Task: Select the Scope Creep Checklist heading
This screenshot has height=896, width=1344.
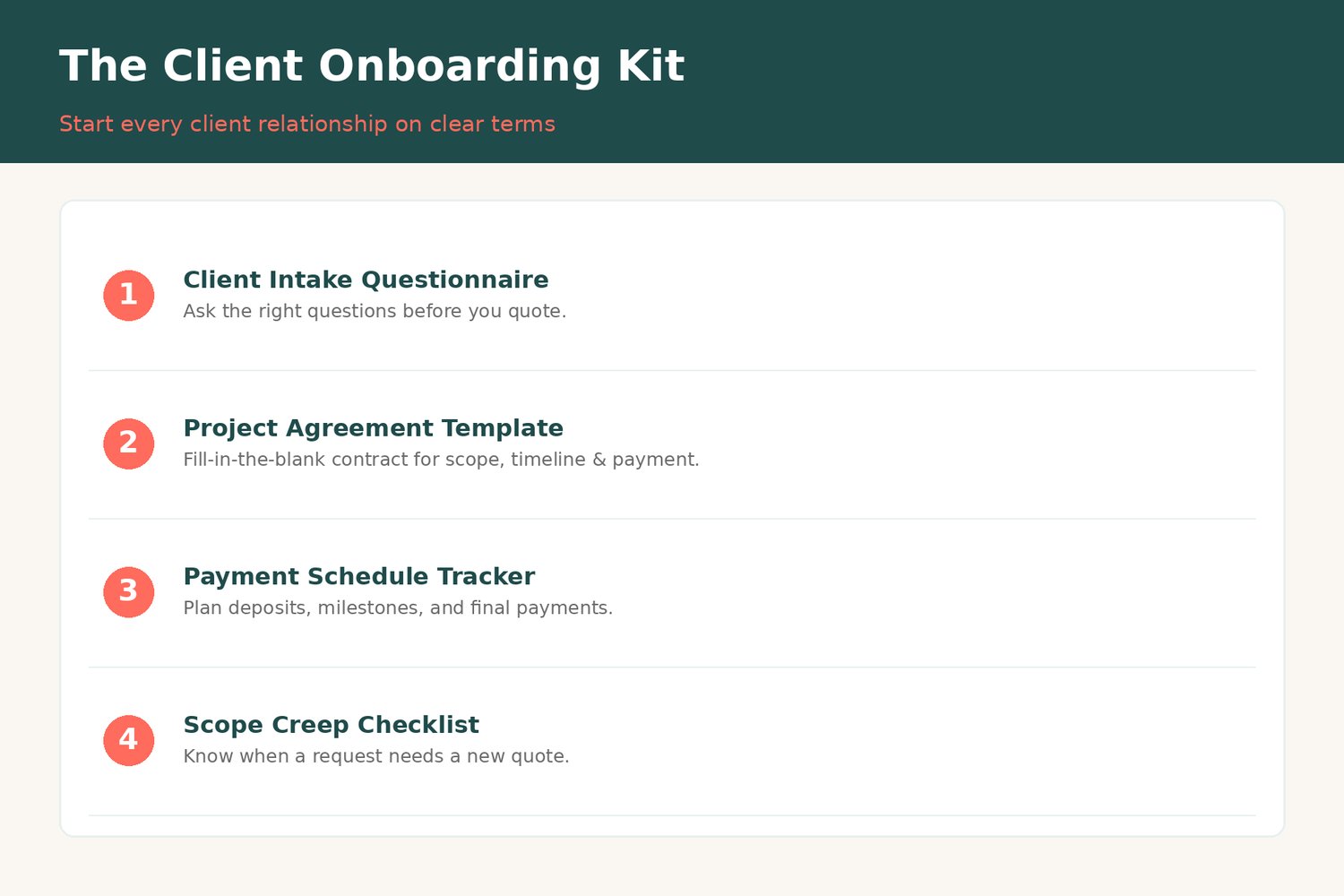Action: tap(331, 724)
